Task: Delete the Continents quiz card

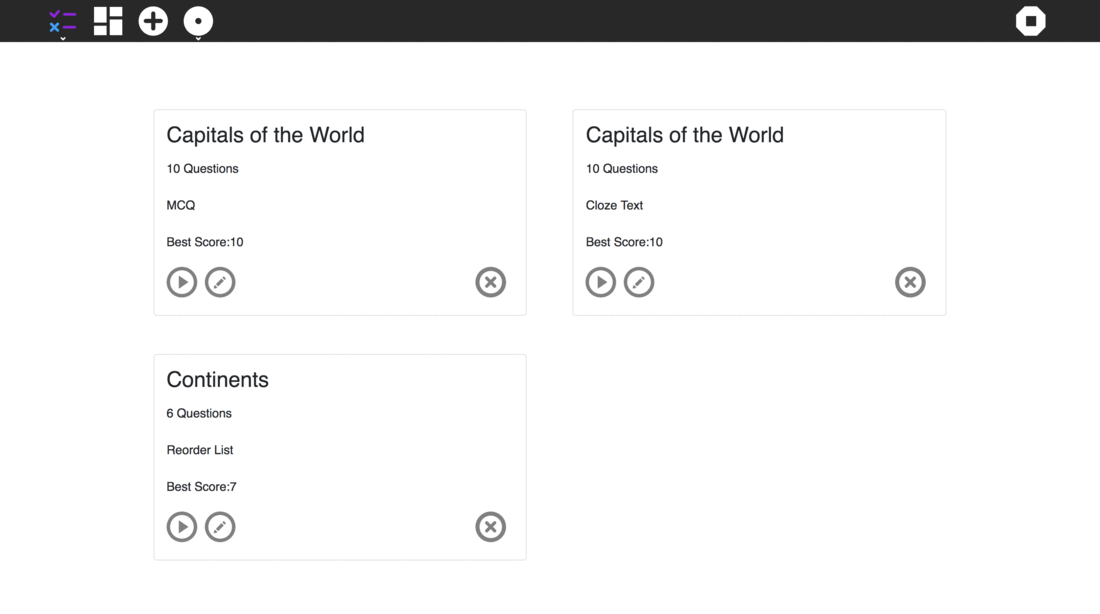Action: coord(490,527)
